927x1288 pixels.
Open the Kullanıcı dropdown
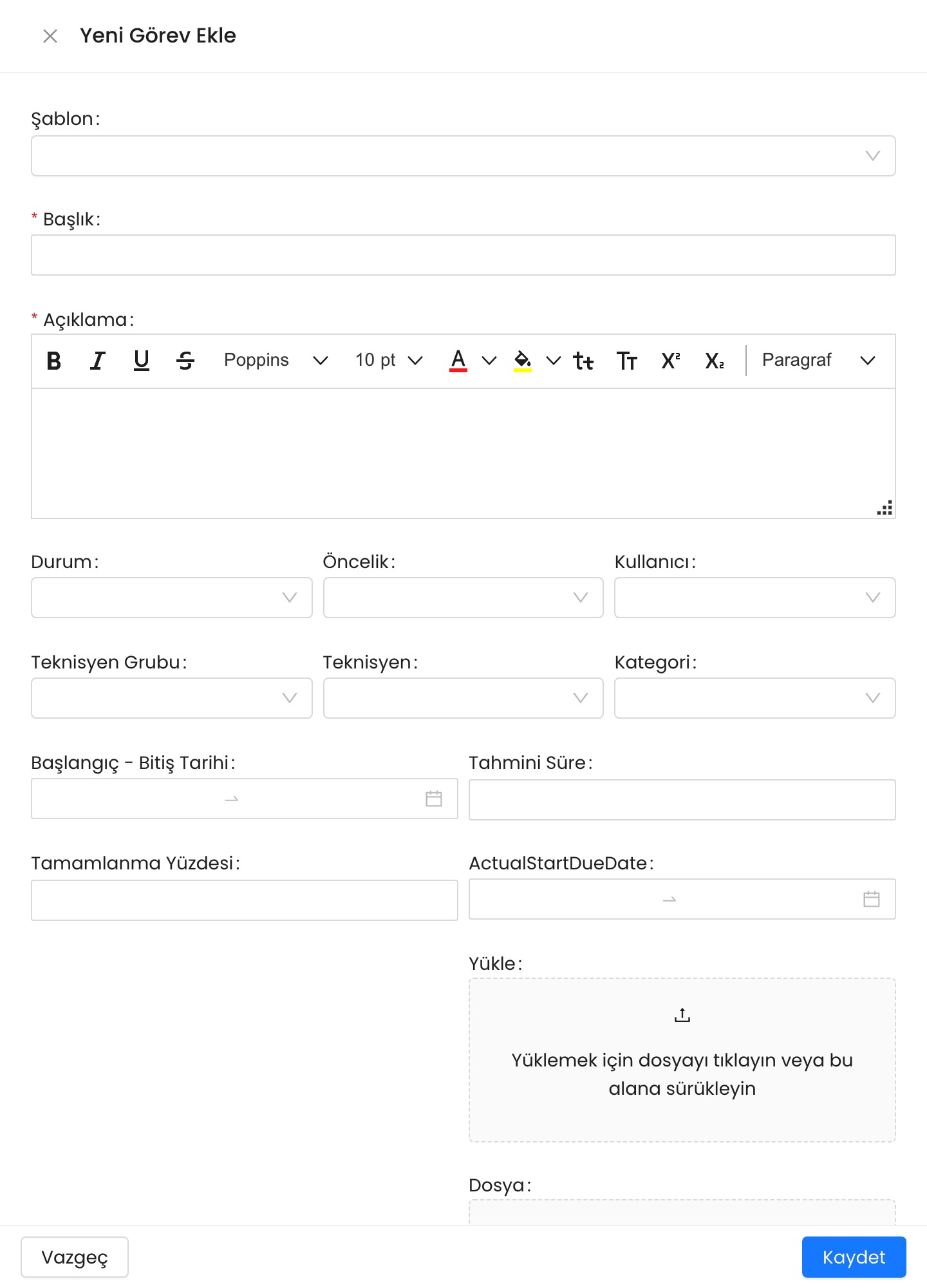click(755, 598)
